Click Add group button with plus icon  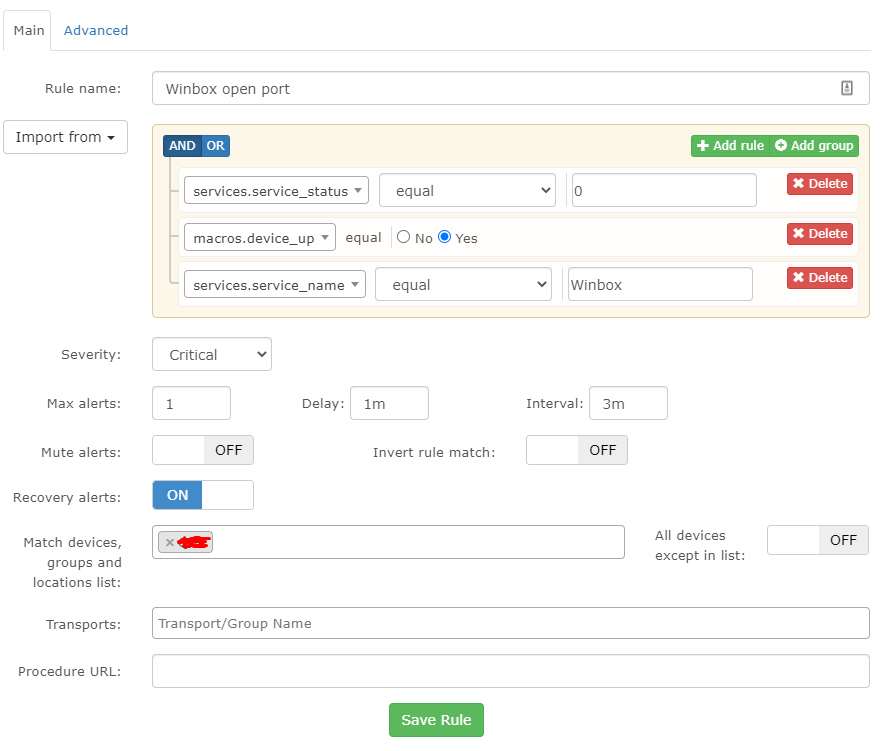(814, 146)
